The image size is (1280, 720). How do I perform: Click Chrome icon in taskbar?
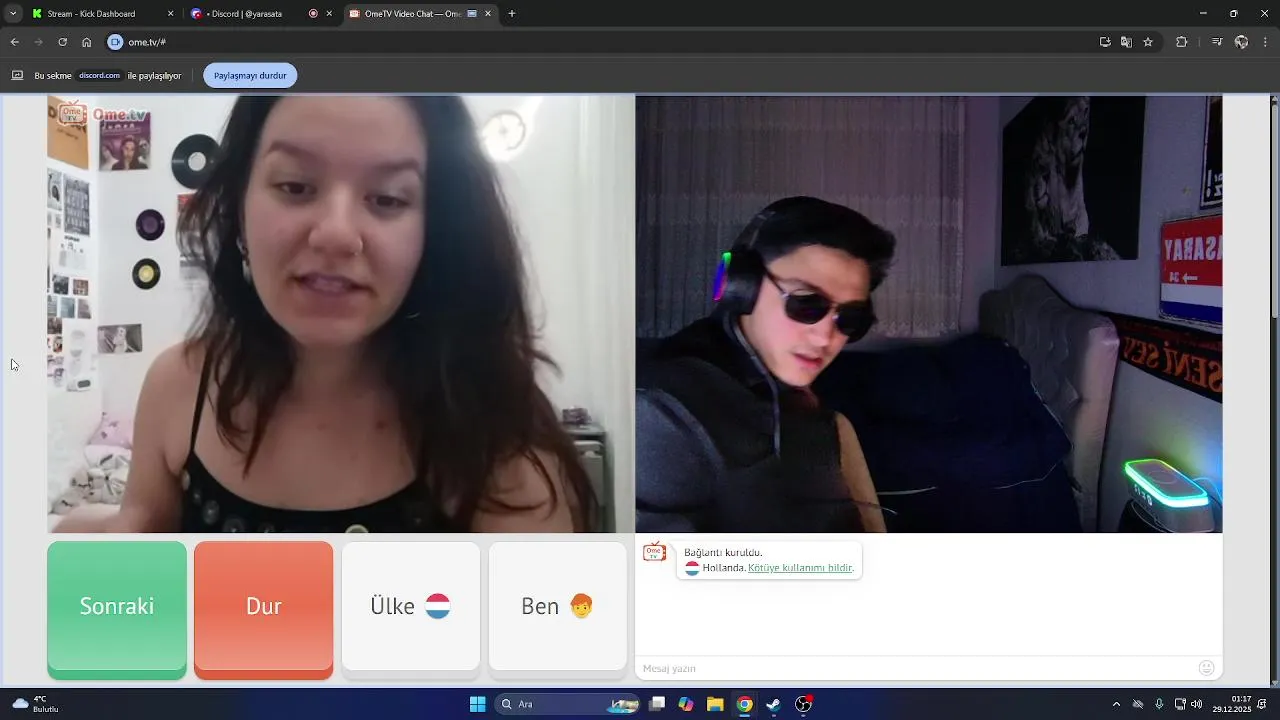(745, 704)
